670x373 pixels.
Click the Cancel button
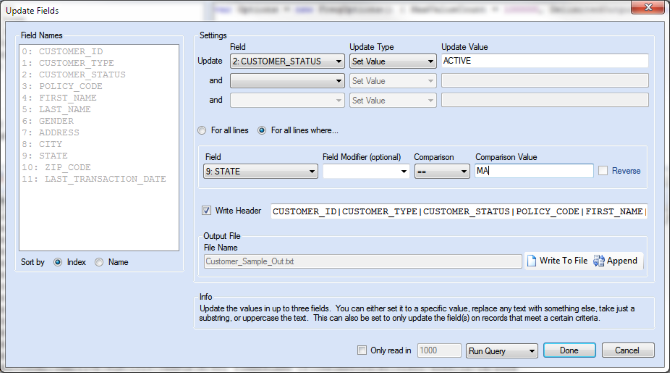coord(628,350)
